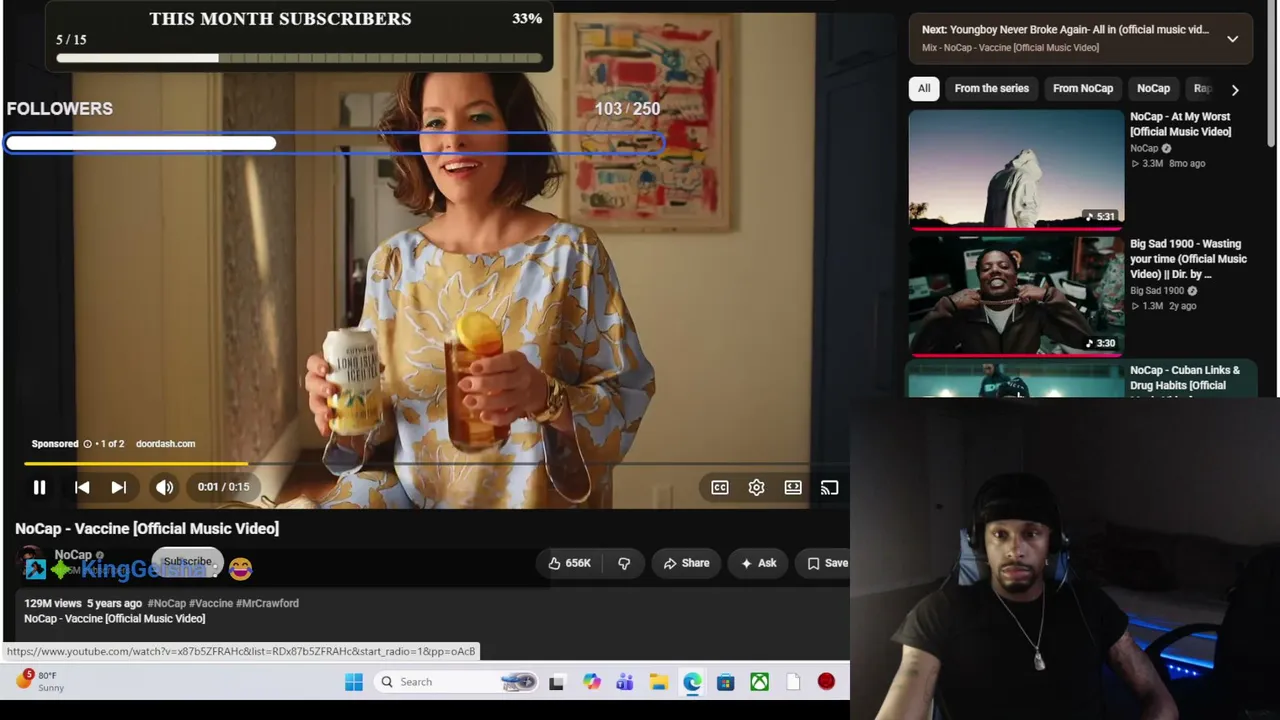Open the red circle app on taskbar
The width and height of the screenshot is (1280, 720).
pos(826,682)
